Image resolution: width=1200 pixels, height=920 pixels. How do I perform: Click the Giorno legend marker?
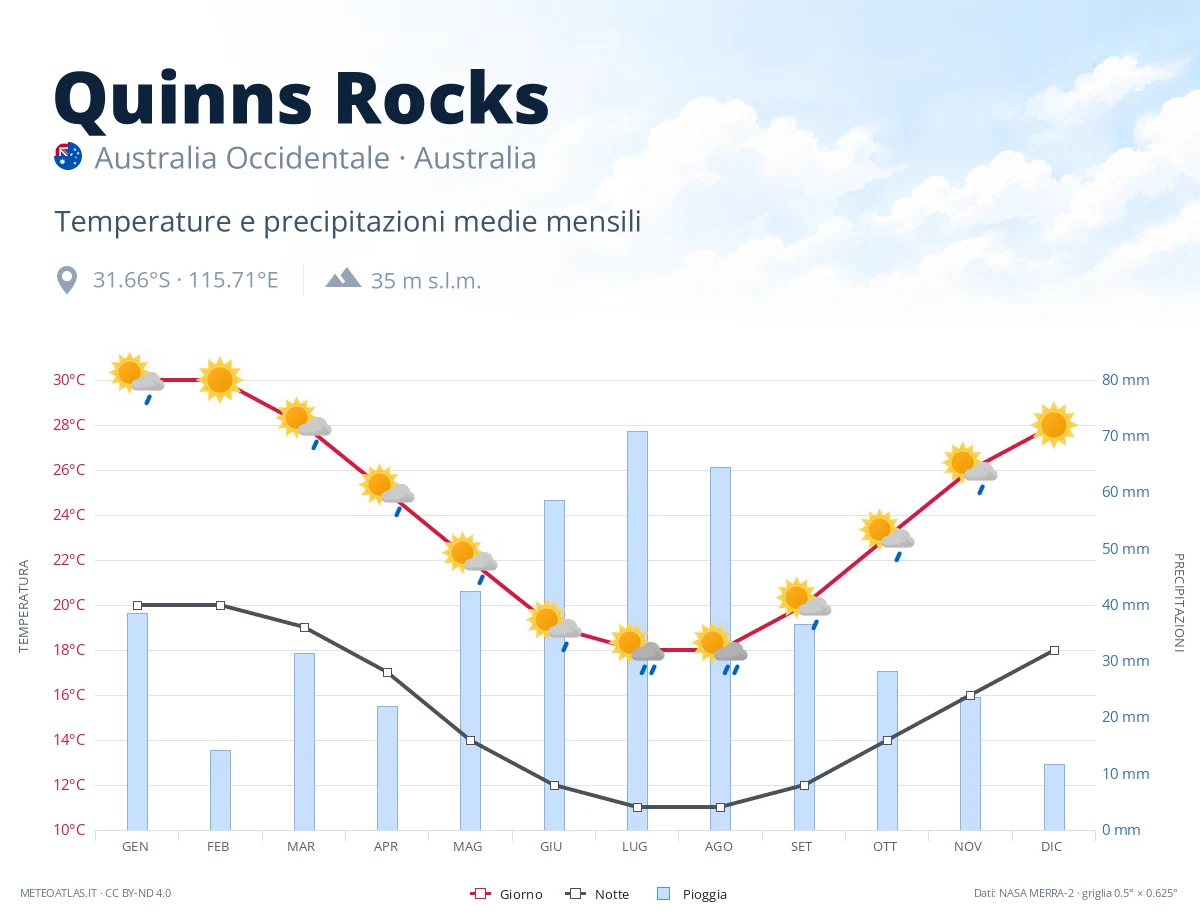point(479,894)
